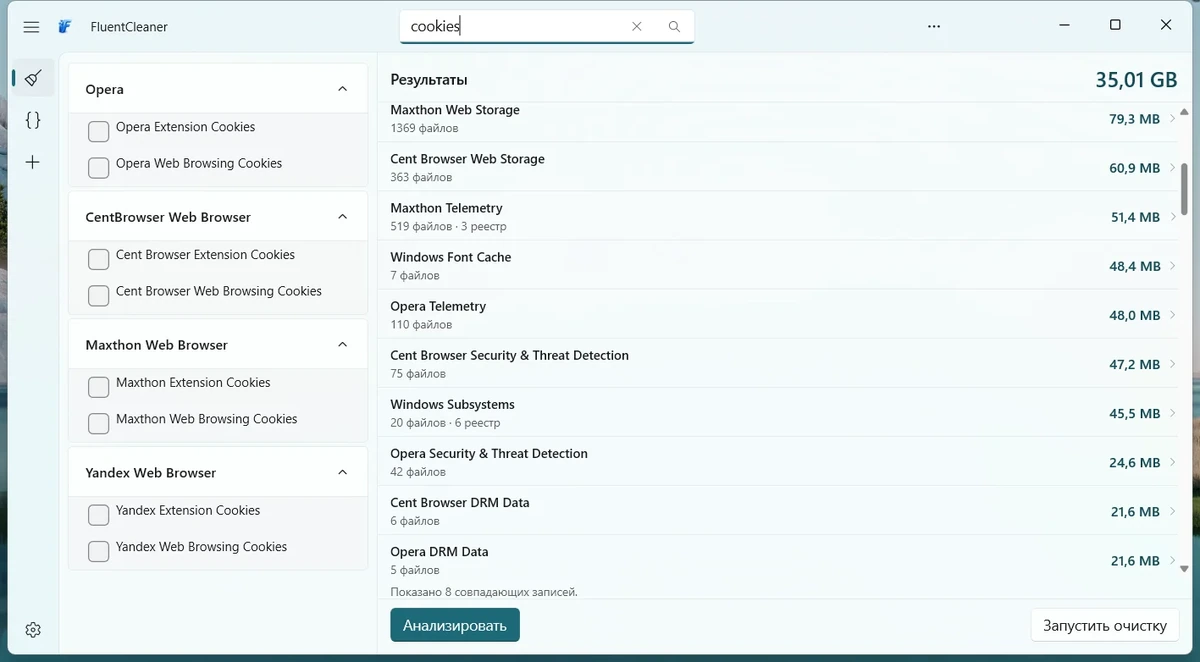The width and height of the screenshot is (1200, 662).
Task: Clear the search box with X
Action: pos(637,27)
